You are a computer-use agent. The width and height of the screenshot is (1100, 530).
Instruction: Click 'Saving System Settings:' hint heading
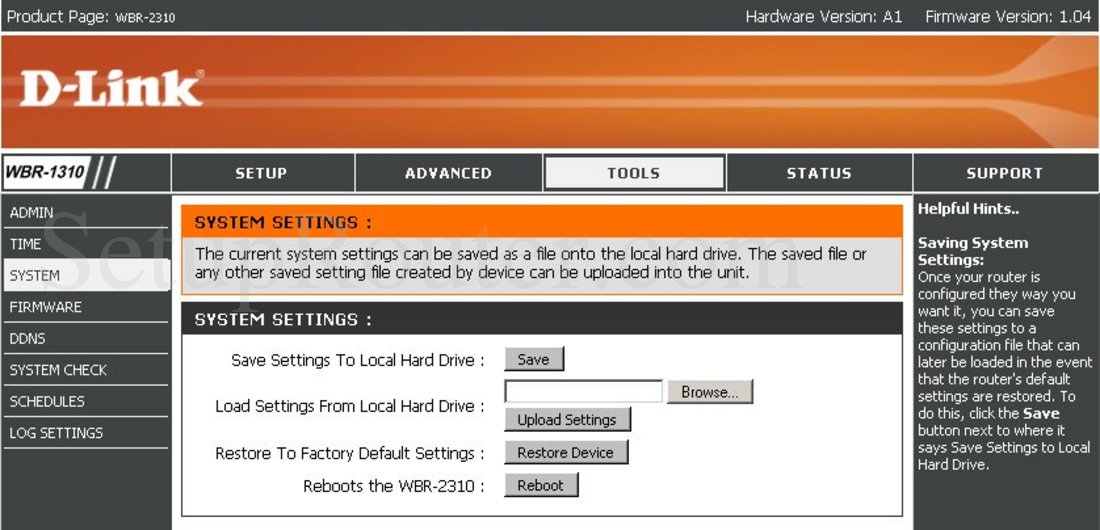(x=973, y=251)
